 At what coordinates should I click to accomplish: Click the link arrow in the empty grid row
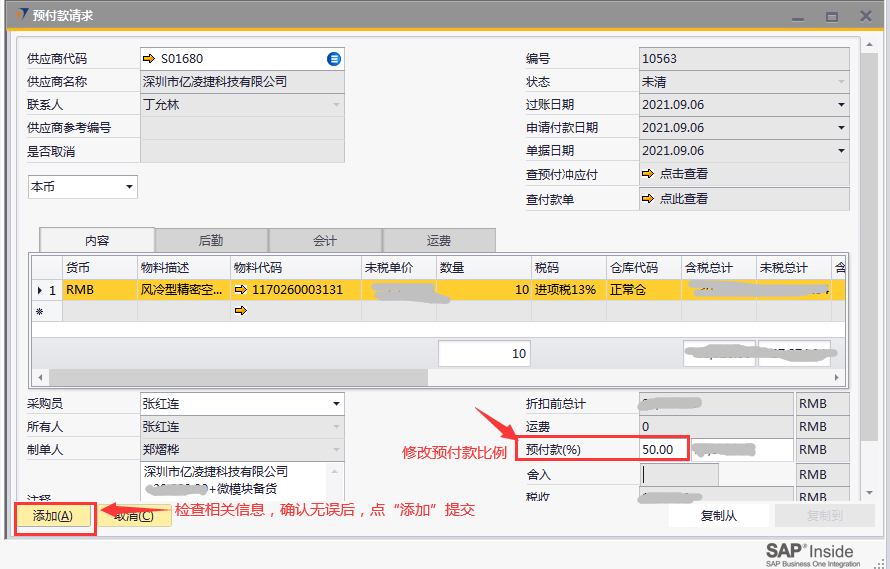pos(240,311)
